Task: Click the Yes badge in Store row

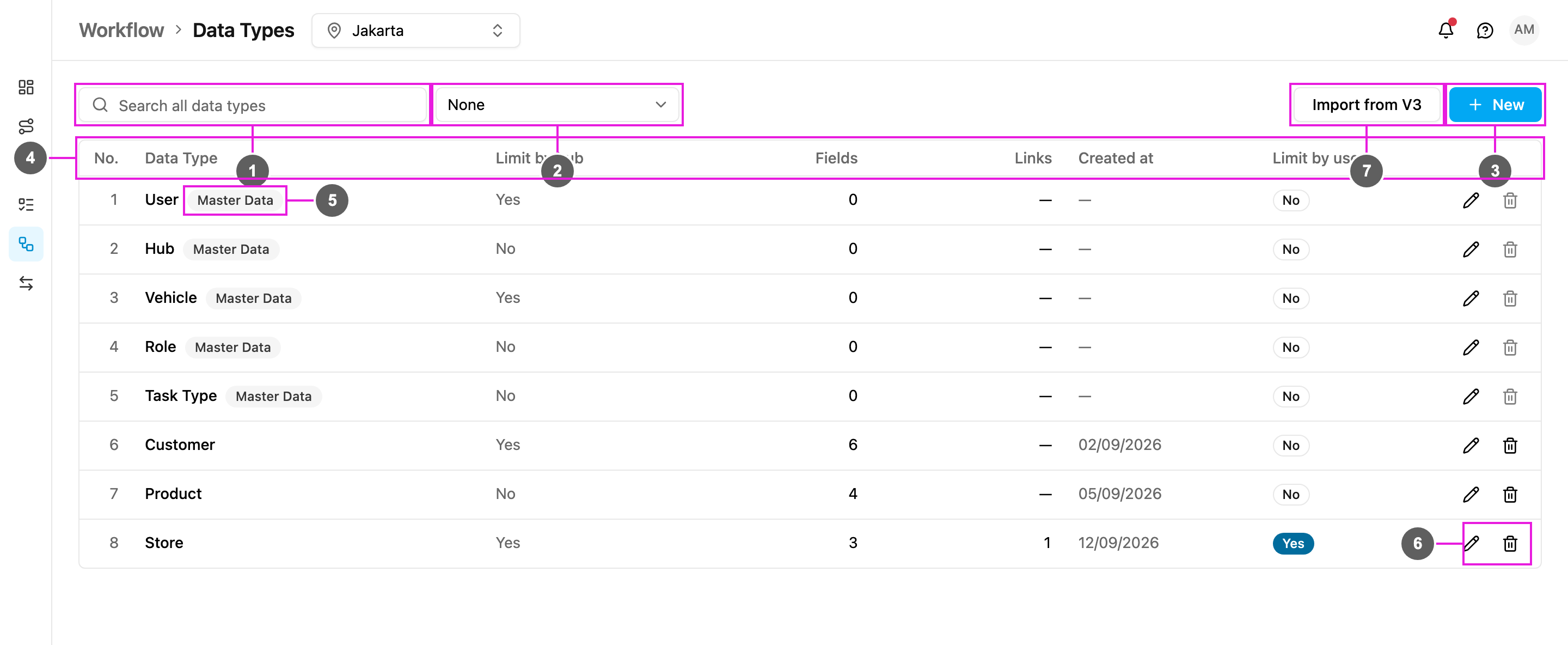Action: pos(1293,543)
